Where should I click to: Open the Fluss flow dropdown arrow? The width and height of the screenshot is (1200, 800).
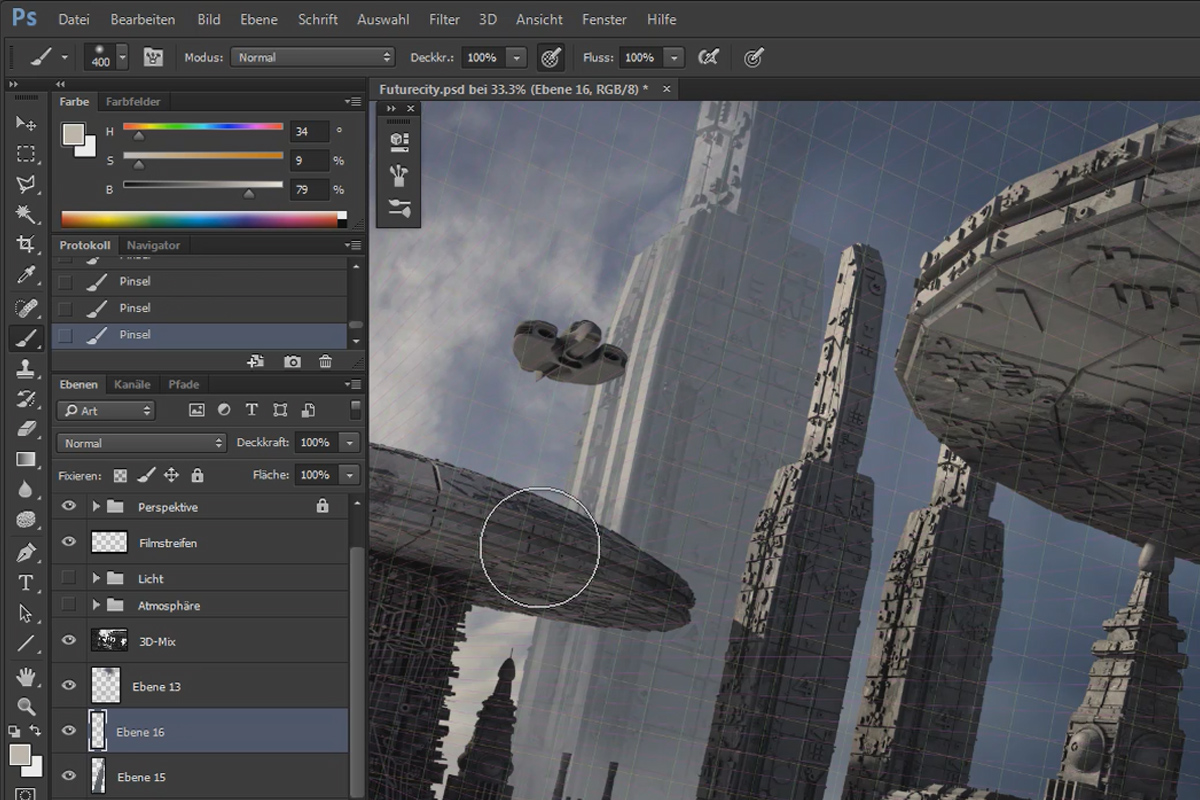click(674, 58)
